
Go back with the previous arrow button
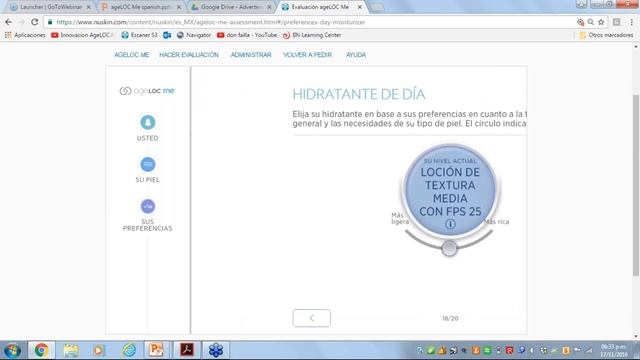pos(311,318)
